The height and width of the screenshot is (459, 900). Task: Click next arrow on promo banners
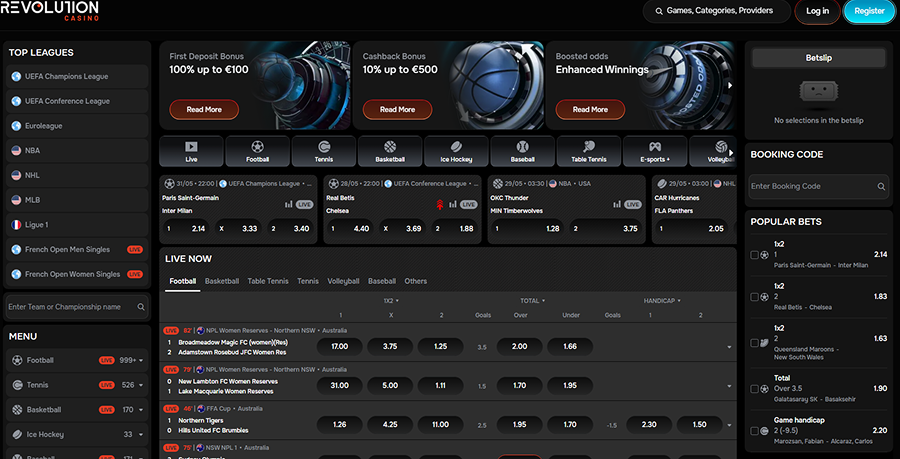731,85
